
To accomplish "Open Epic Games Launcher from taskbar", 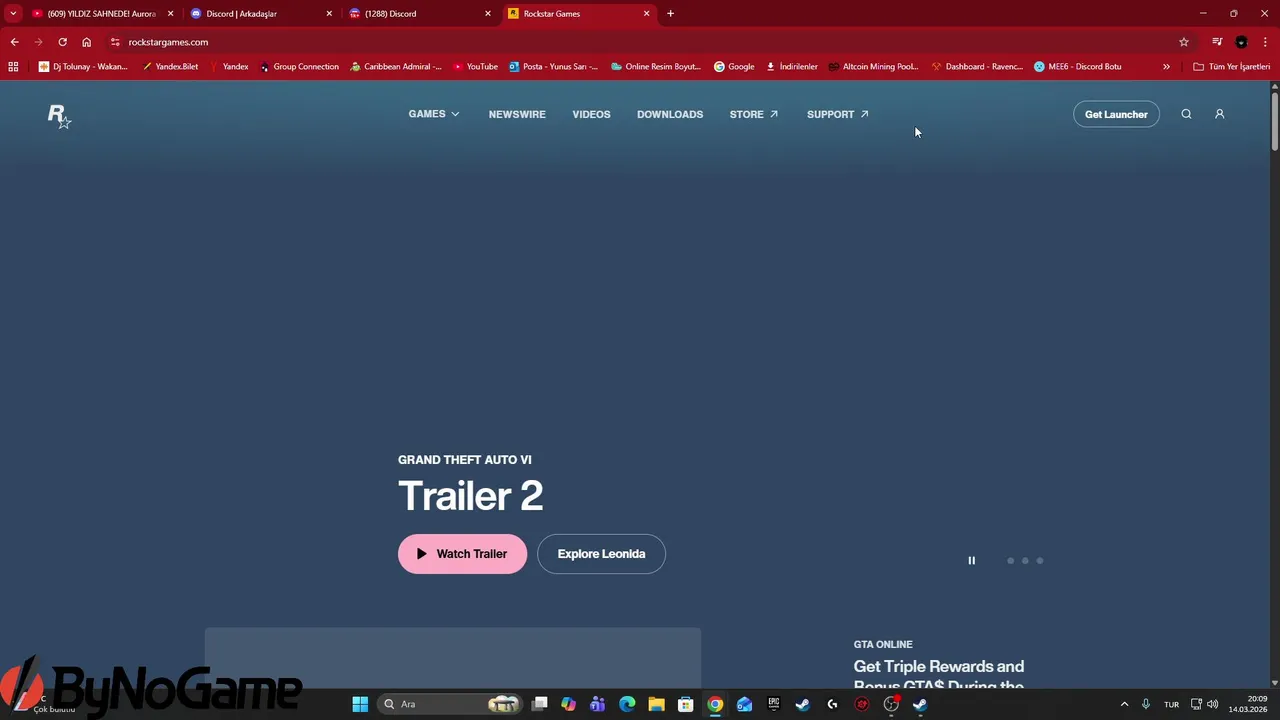I will click(x=774, y=704).
